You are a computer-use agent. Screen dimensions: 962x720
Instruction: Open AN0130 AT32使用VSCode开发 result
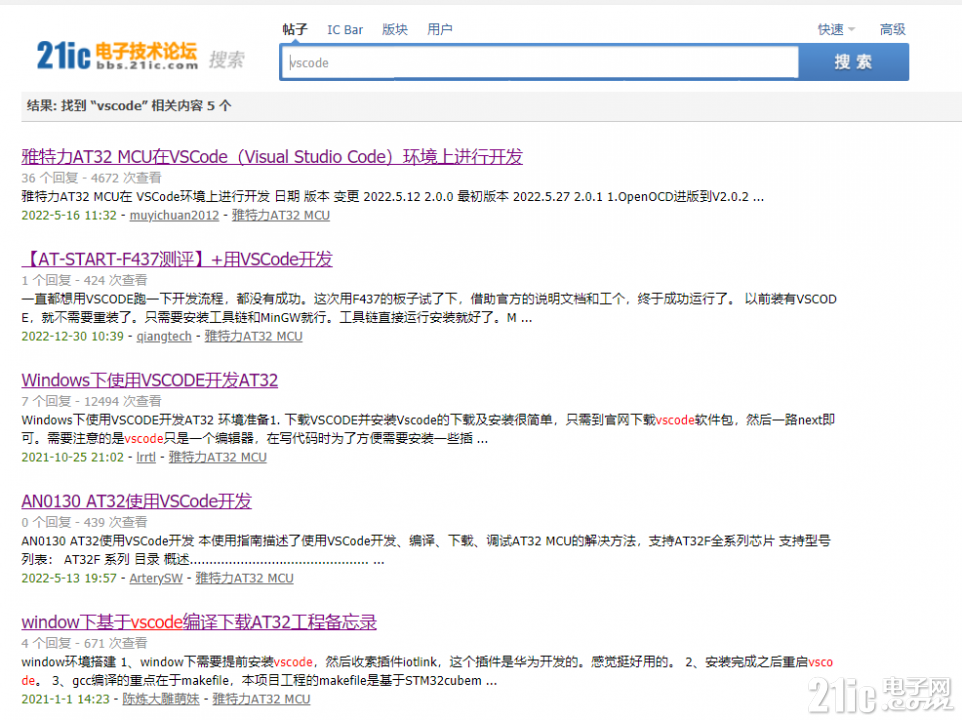pos(137,501)
